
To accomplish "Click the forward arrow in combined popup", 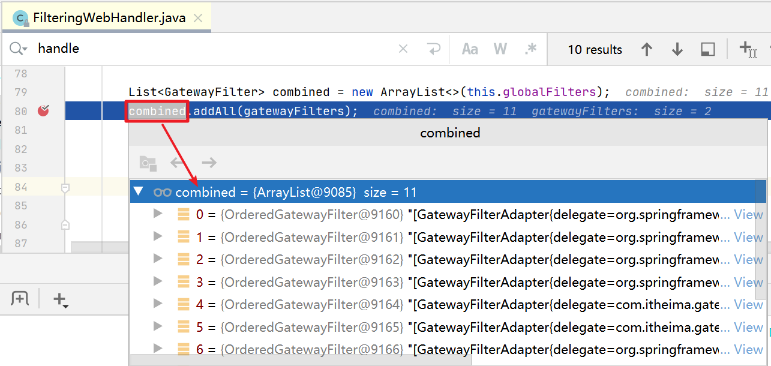I will pyautogui.click(x=209, y=162).
